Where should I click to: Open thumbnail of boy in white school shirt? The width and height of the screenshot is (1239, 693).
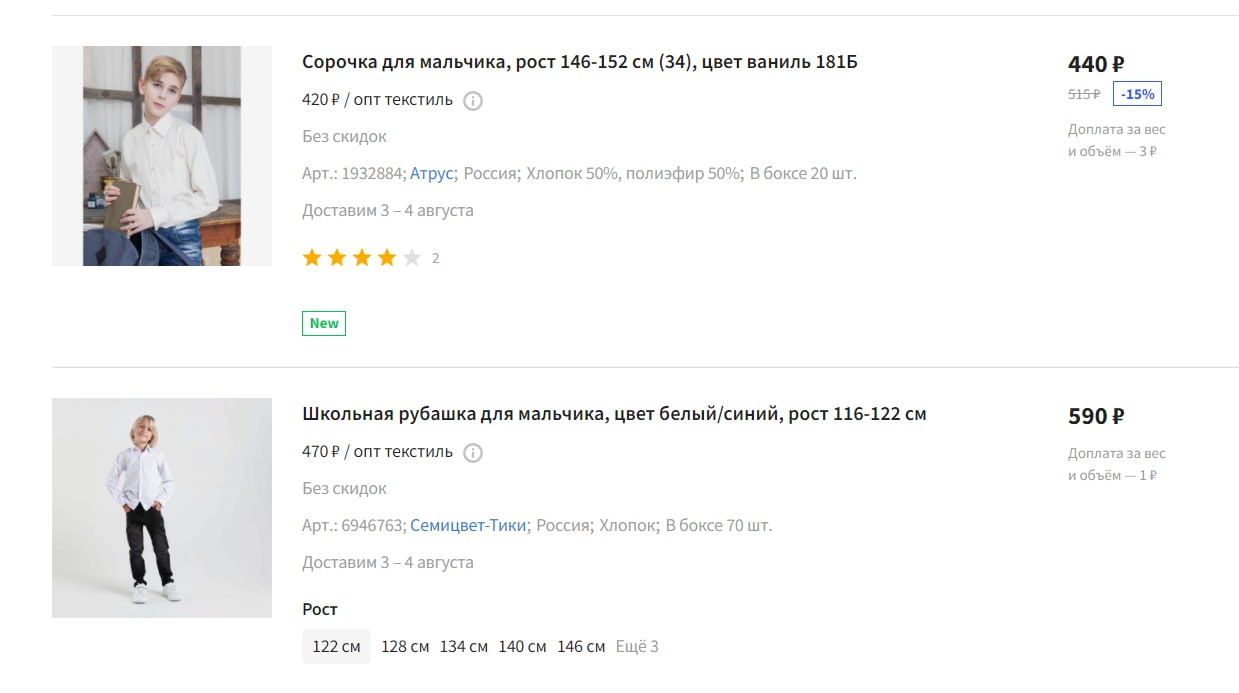point(162,508)
